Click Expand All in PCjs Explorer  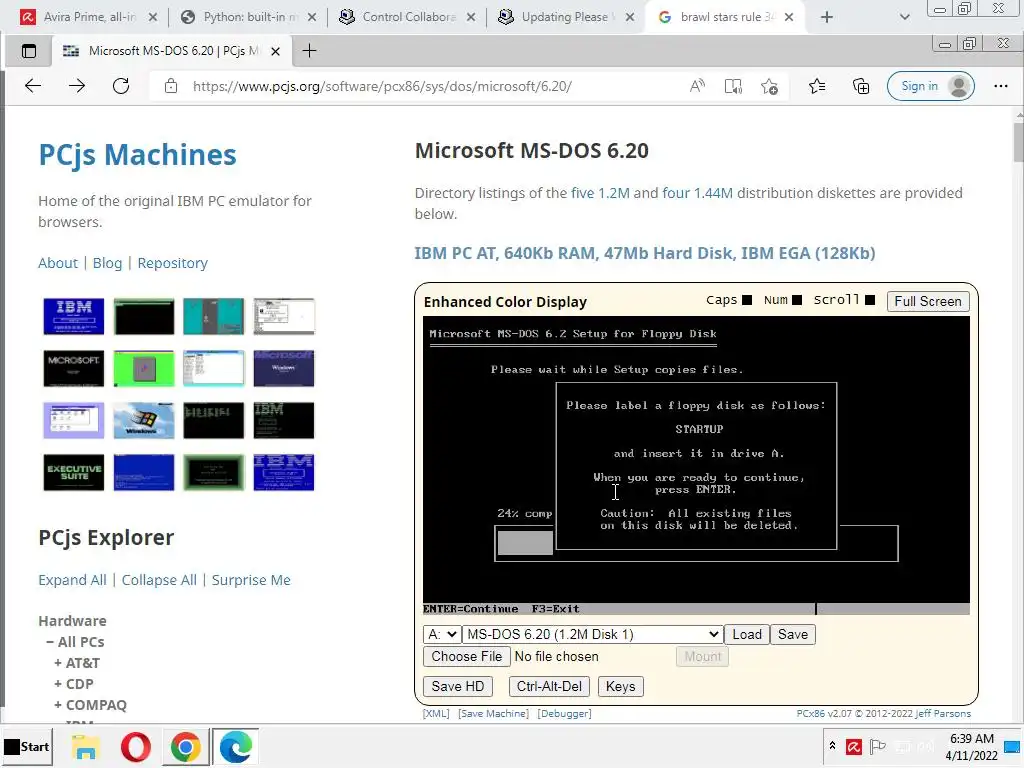[72, 580]
